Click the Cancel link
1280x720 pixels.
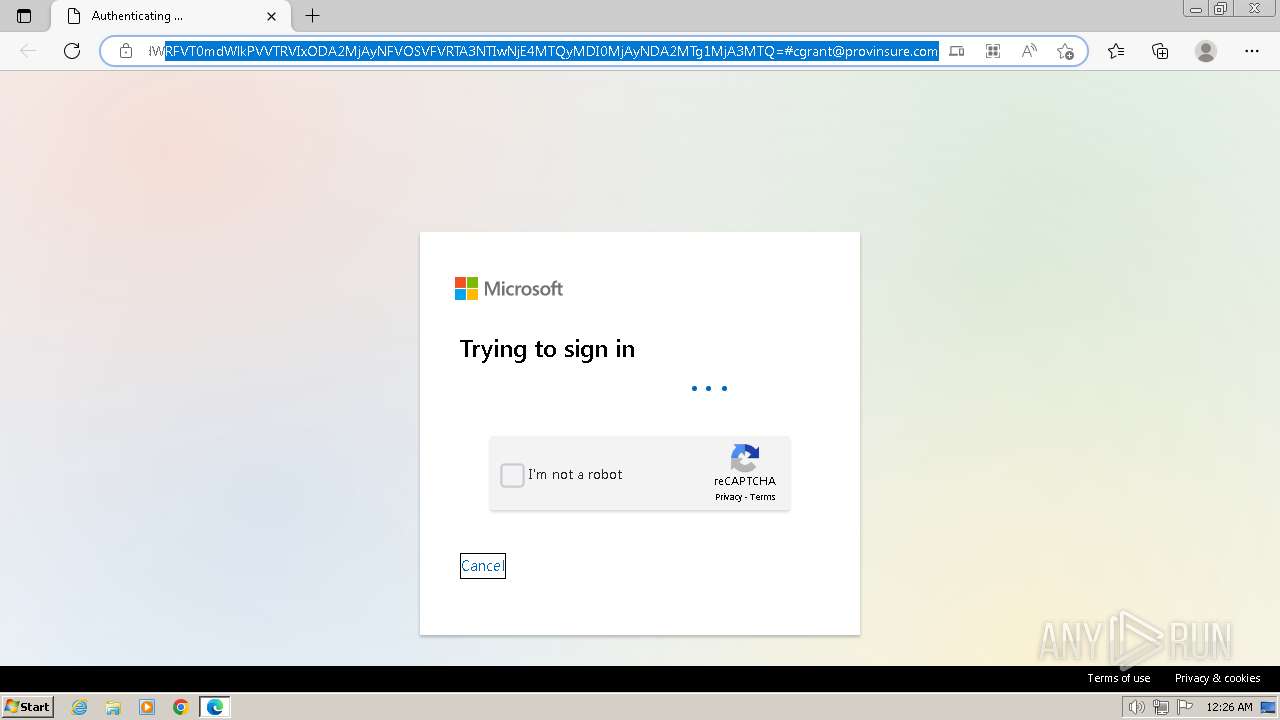[482, 566]
